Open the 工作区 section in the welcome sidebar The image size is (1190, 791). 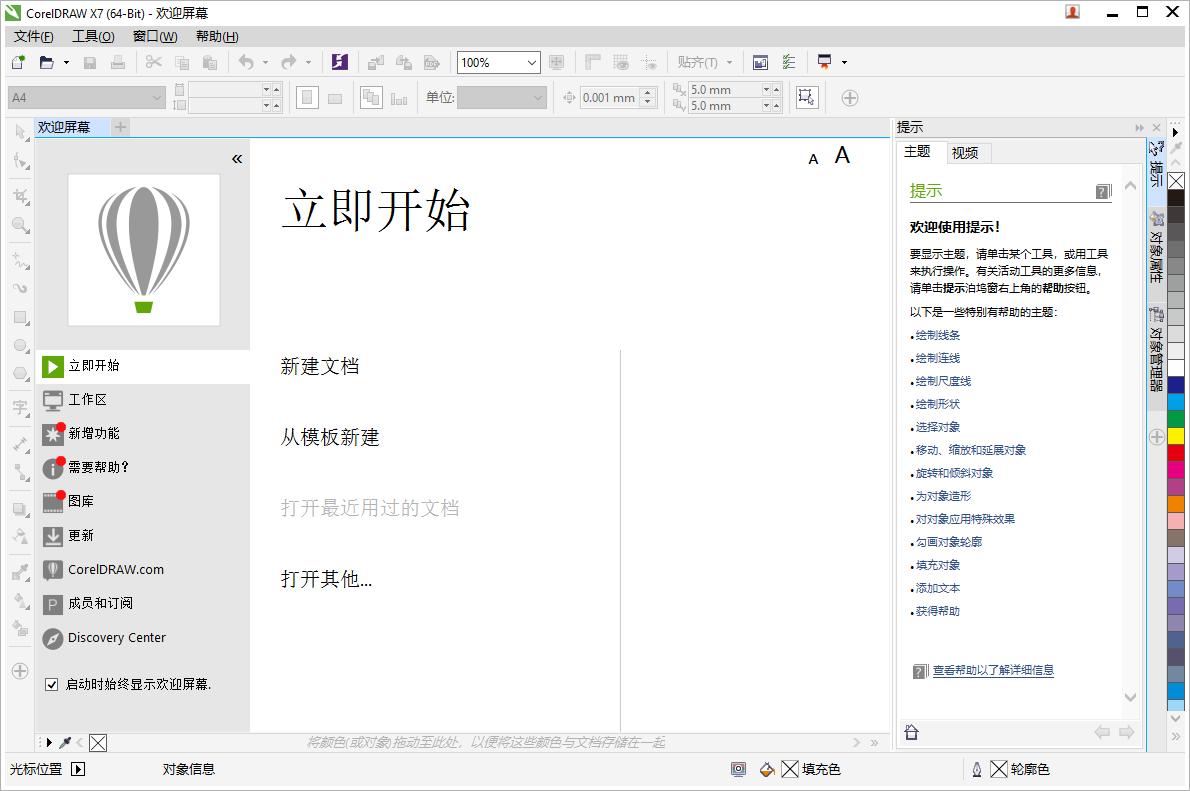143,399
